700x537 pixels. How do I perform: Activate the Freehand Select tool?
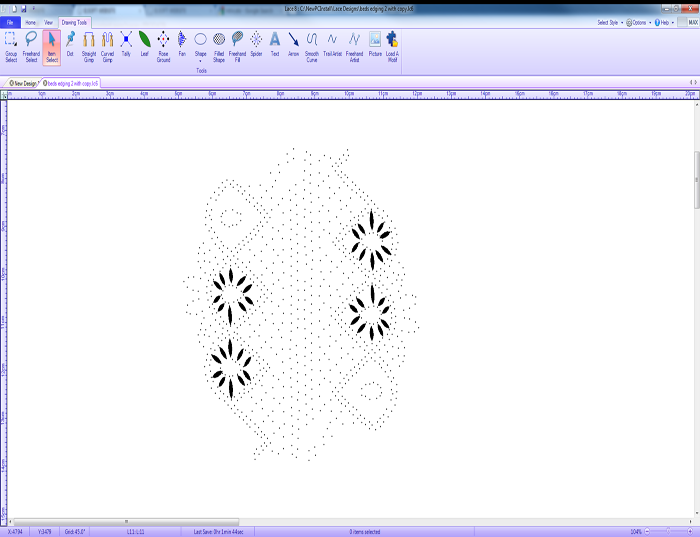pos(31,44)
